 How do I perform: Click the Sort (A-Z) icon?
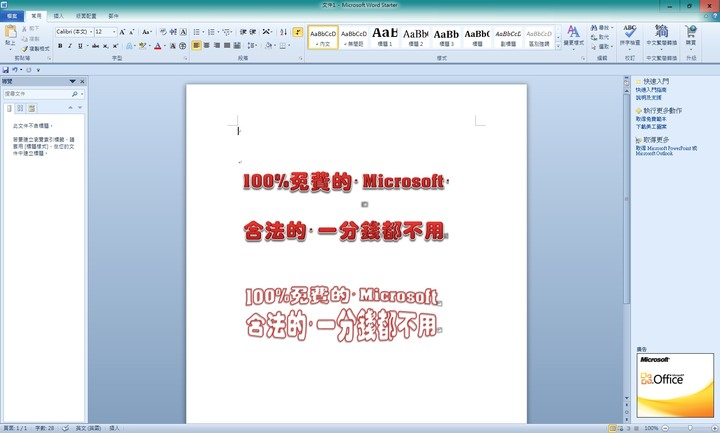(283, 32)
